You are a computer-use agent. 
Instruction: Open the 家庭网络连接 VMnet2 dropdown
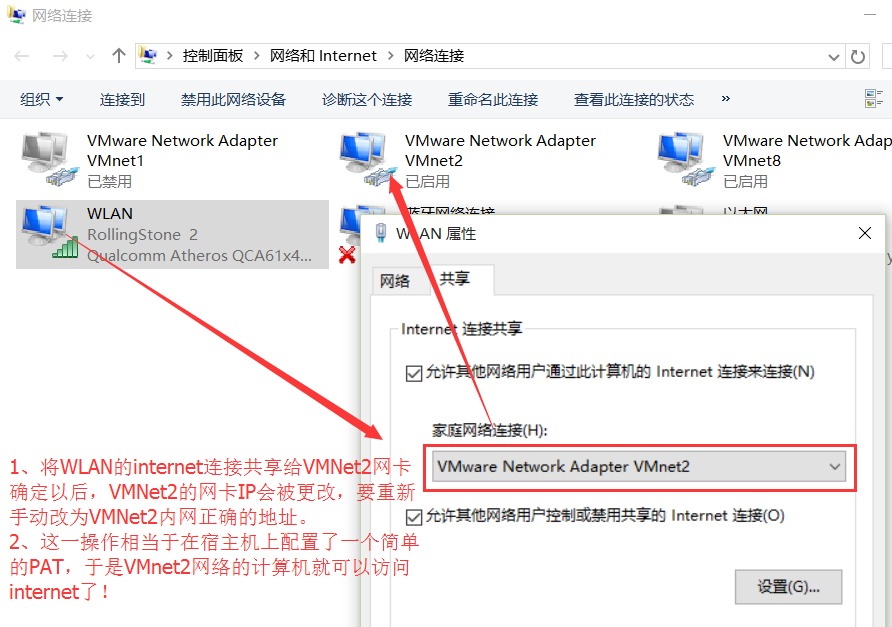tap(639, 467)
